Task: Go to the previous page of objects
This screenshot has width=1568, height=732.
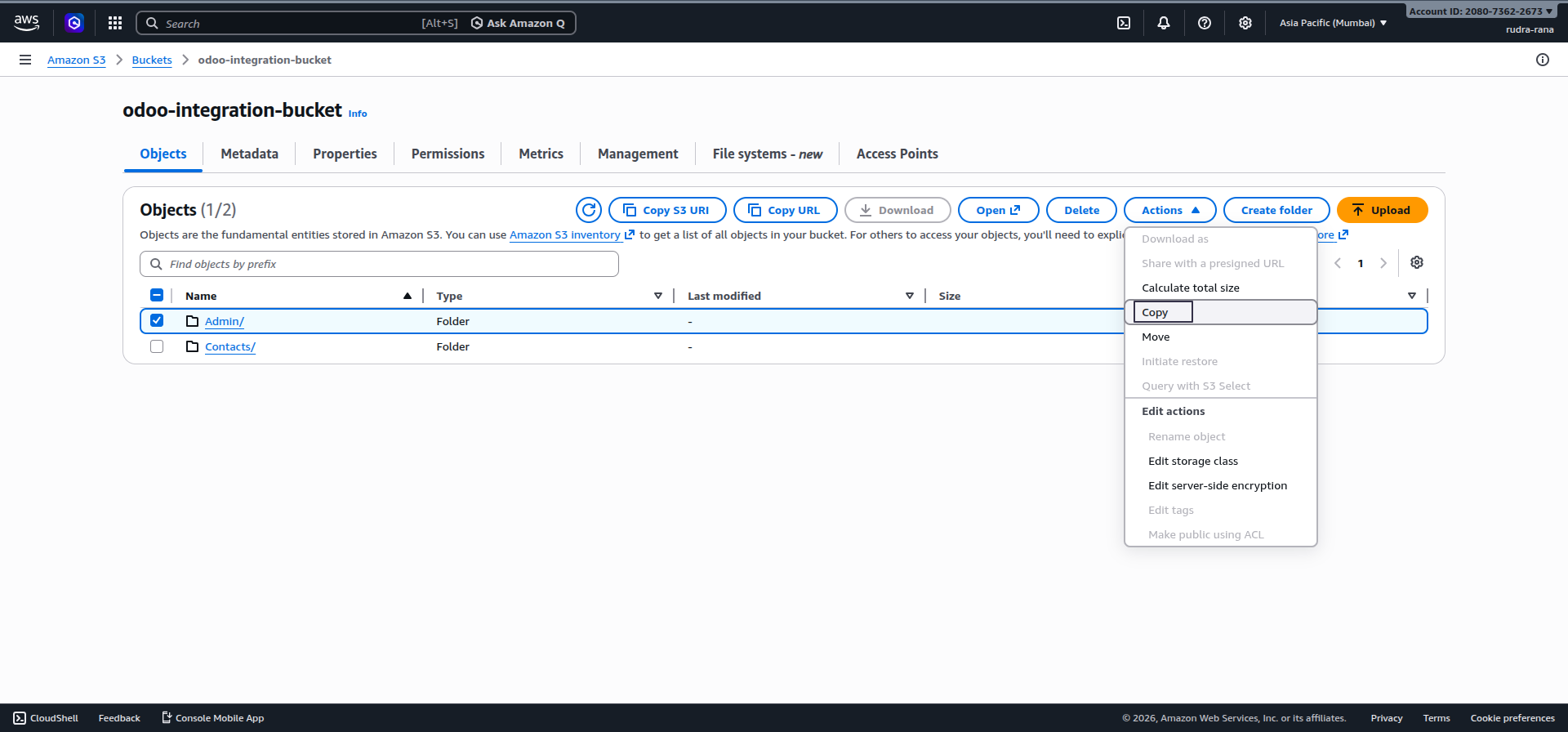Action: [1338, 263]
